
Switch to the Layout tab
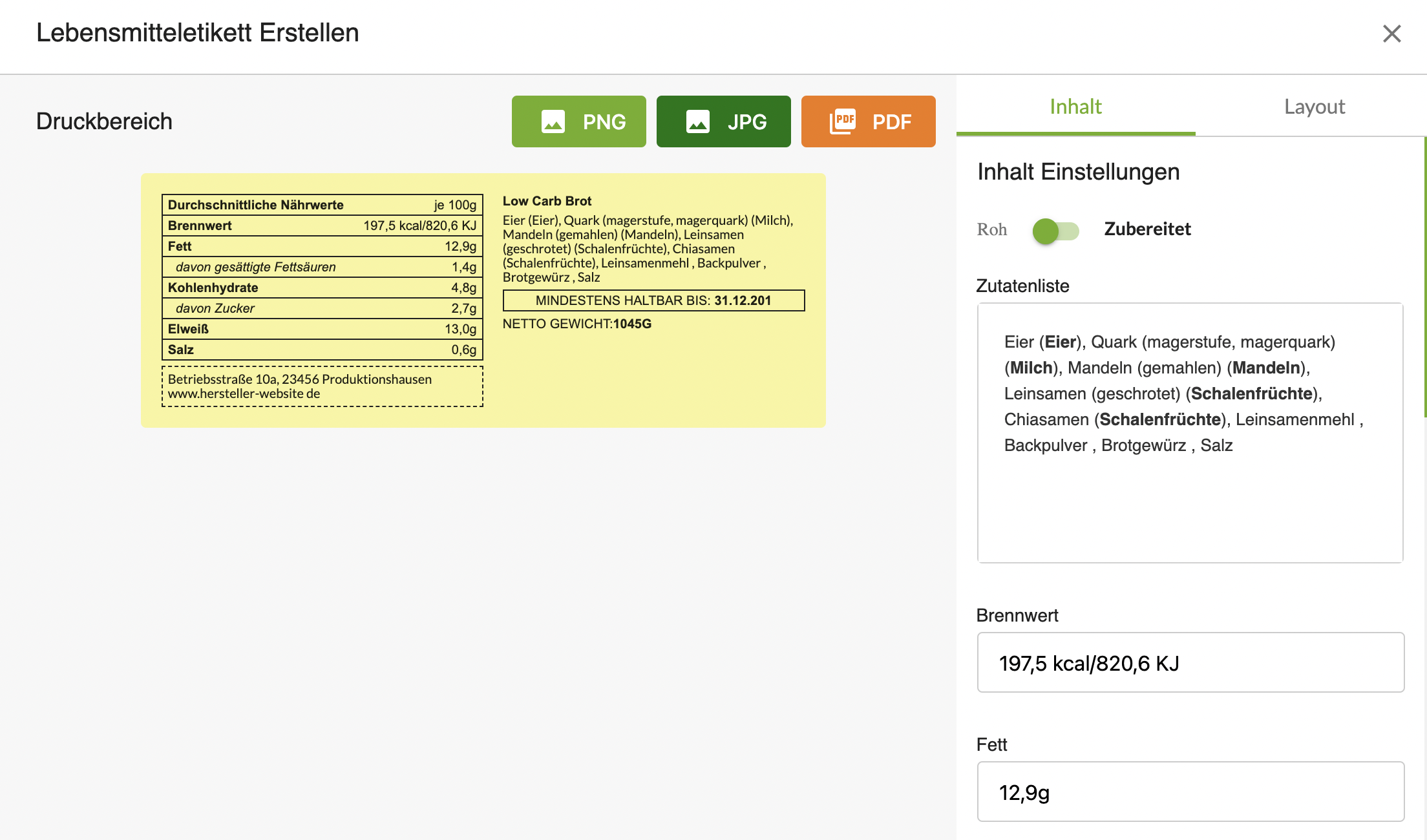[x=1314, y=107]
